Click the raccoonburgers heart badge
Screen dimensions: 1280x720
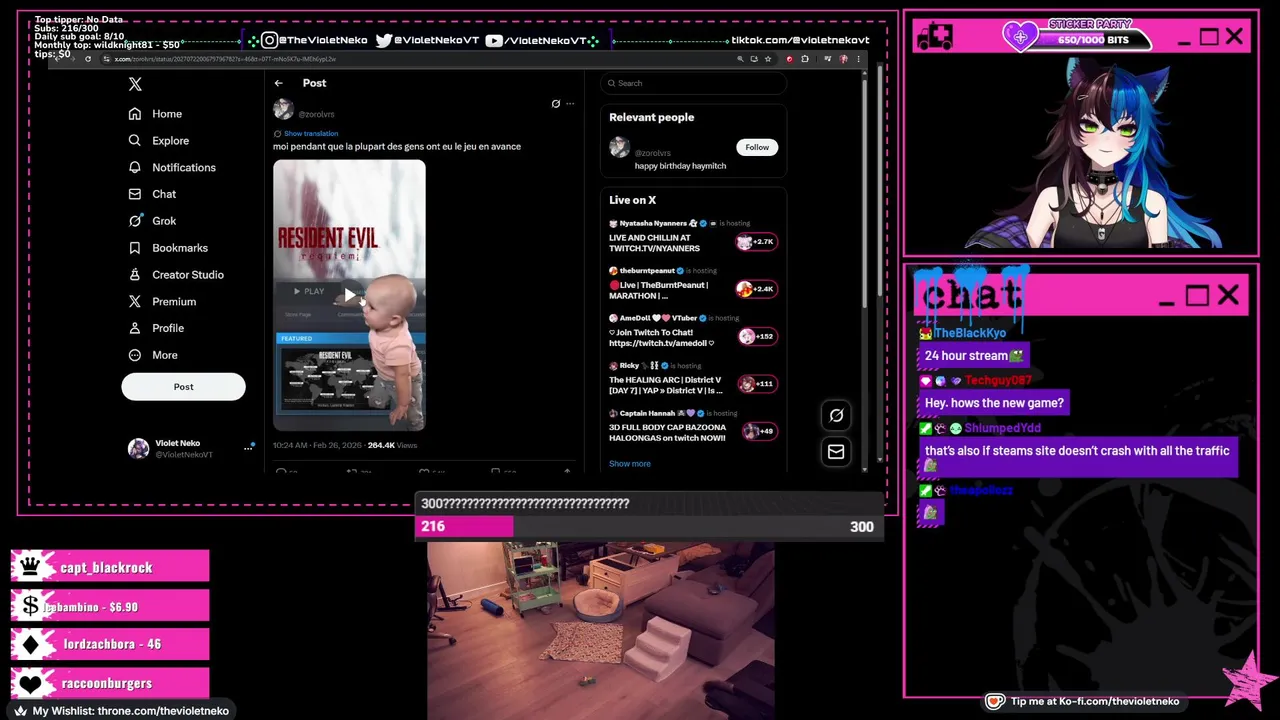[30, 684]
